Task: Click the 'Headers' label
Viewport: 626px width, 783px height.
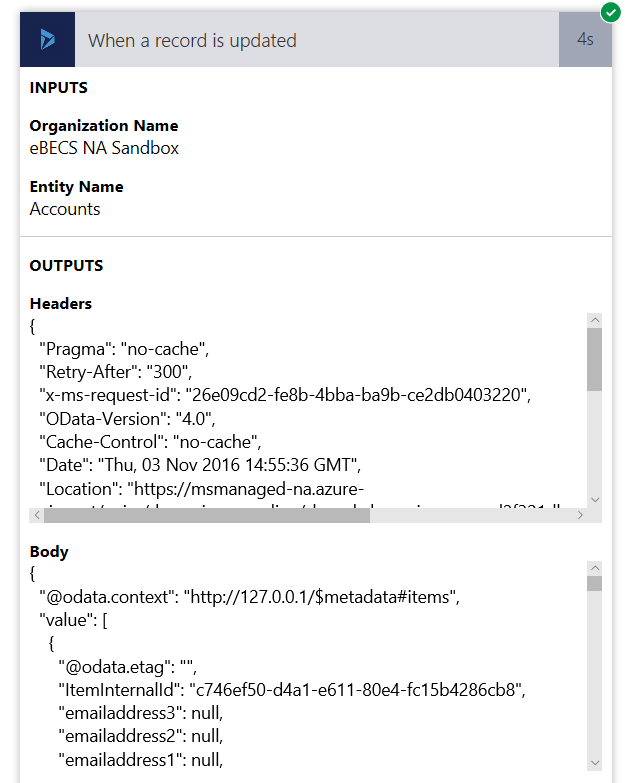Action: click(61, 304)
